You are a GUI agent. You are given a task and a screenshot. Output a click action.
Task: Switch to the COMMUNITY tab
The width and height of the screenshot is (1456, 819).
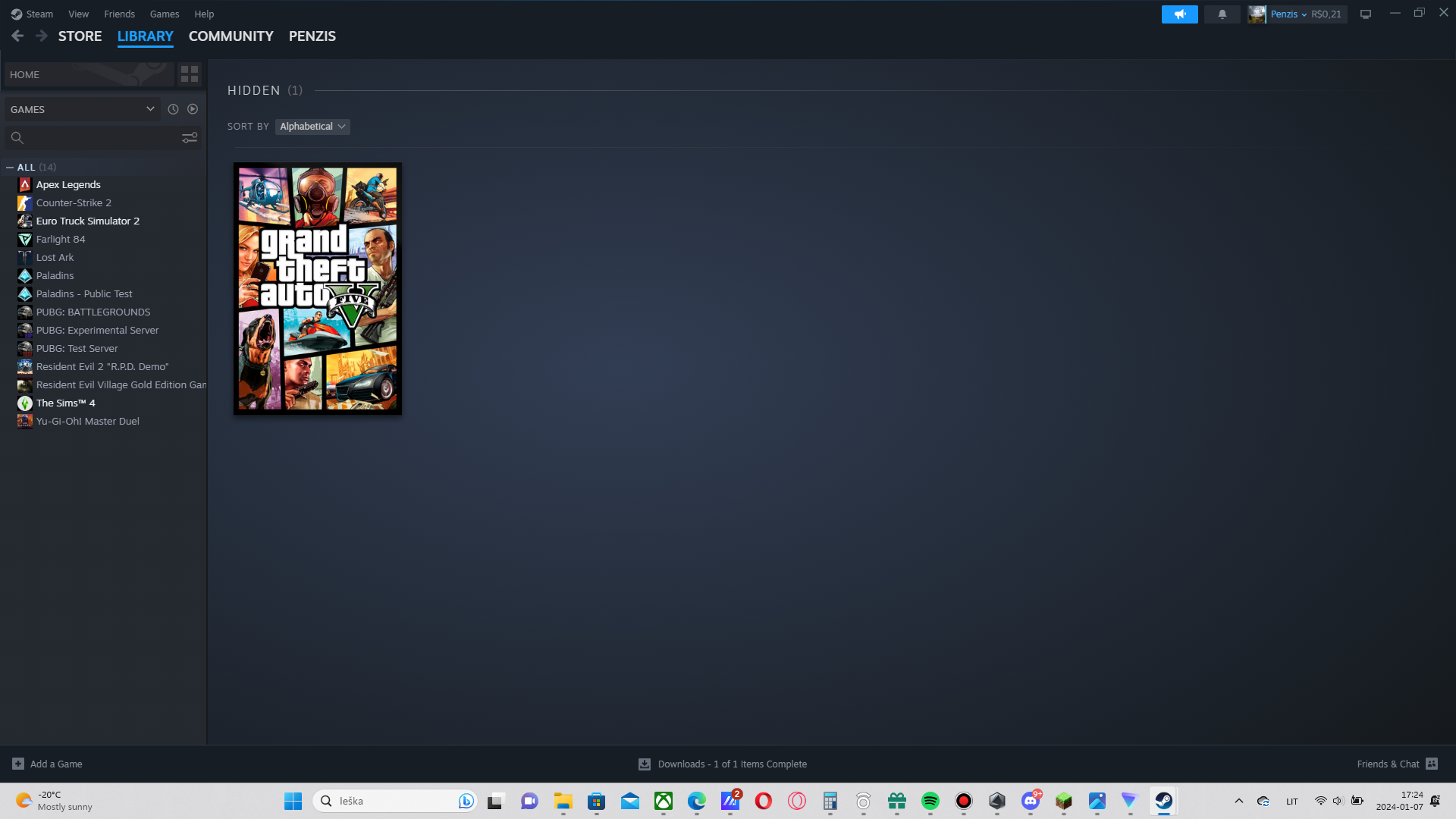tap(231, 36)
